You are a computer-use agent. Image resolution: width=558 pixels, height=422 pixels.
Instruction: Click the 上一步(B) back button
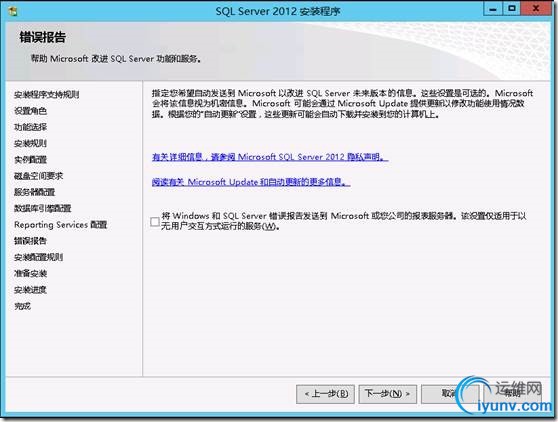tap(325, 394)
